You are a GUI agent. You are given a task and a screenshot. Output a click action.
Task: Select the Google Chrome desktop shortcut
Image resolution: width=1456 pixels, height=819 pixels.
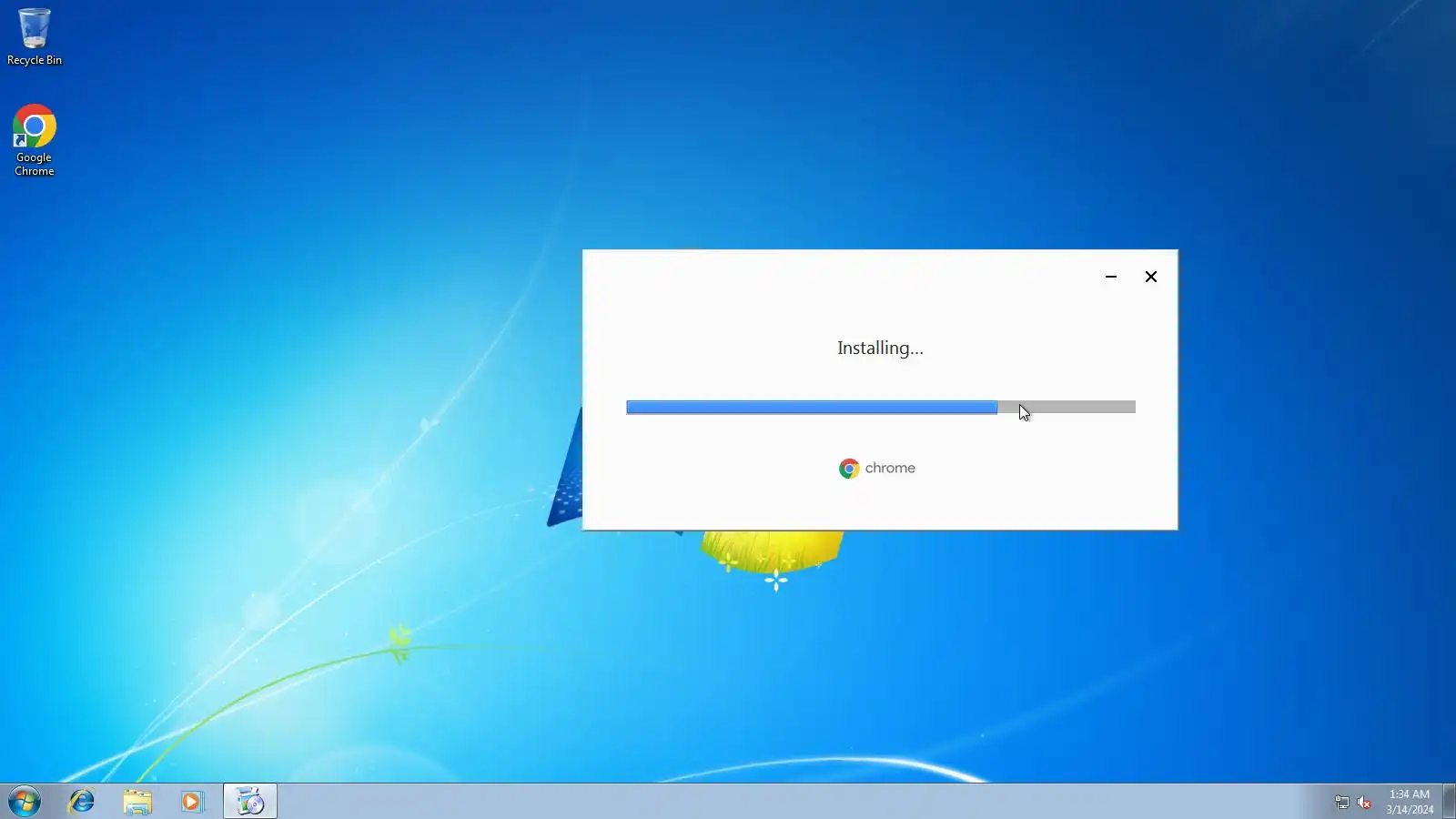tap(35, 140)
